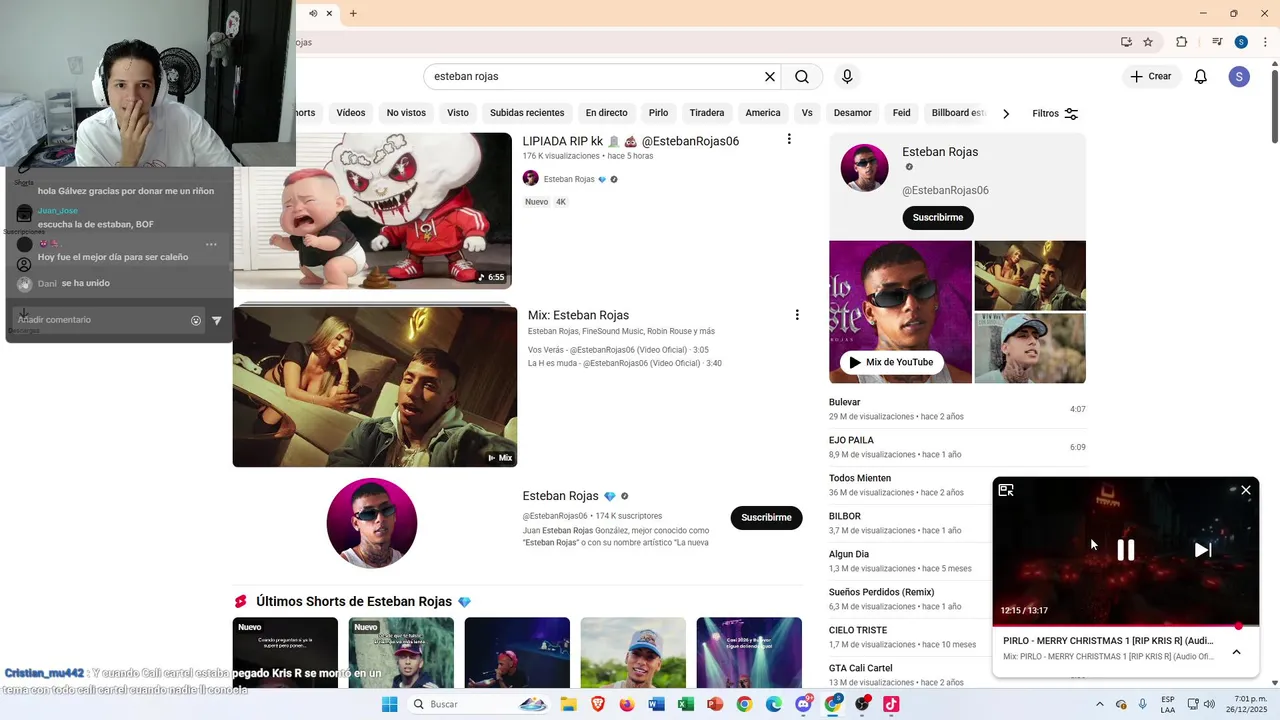The height and width of the screenshot is (720, 1280).
Task: Open Crear create menu
Action: tap(1151, 77)
